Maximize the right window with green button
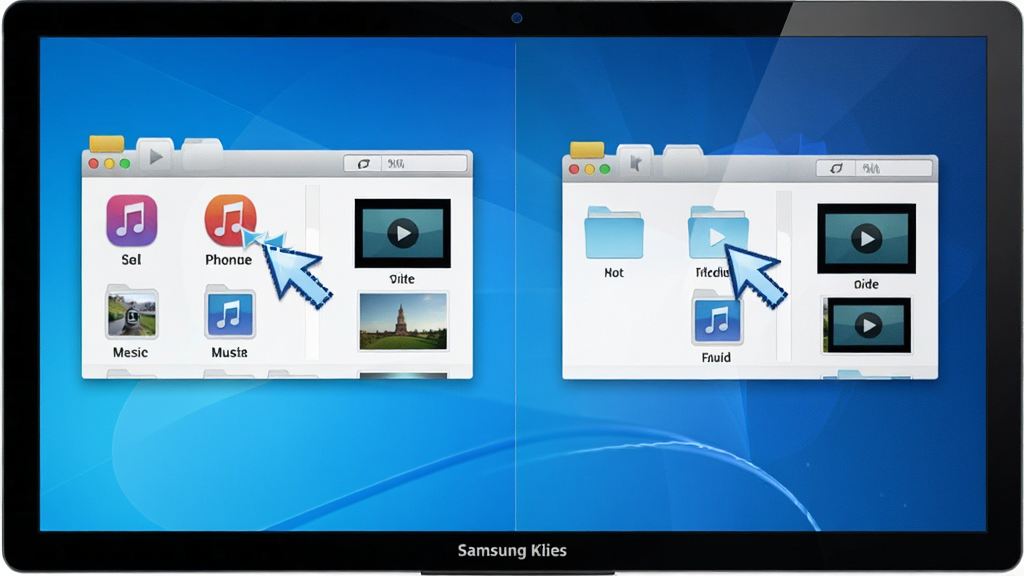This screenshot has width=1024, height=576. tap(605, 169)
